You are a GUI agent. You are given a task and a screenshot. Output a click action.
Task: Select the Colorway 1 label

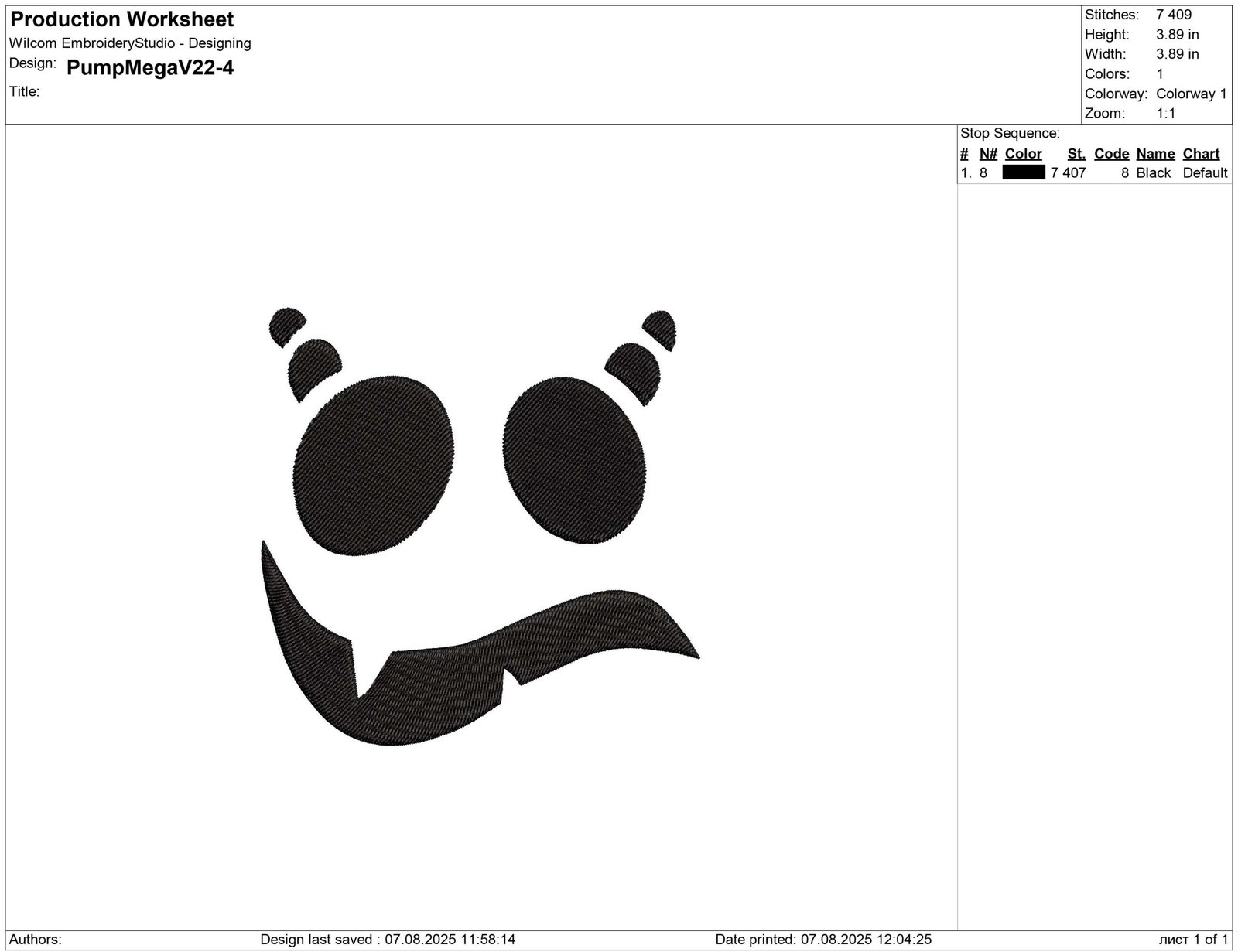1189,93
